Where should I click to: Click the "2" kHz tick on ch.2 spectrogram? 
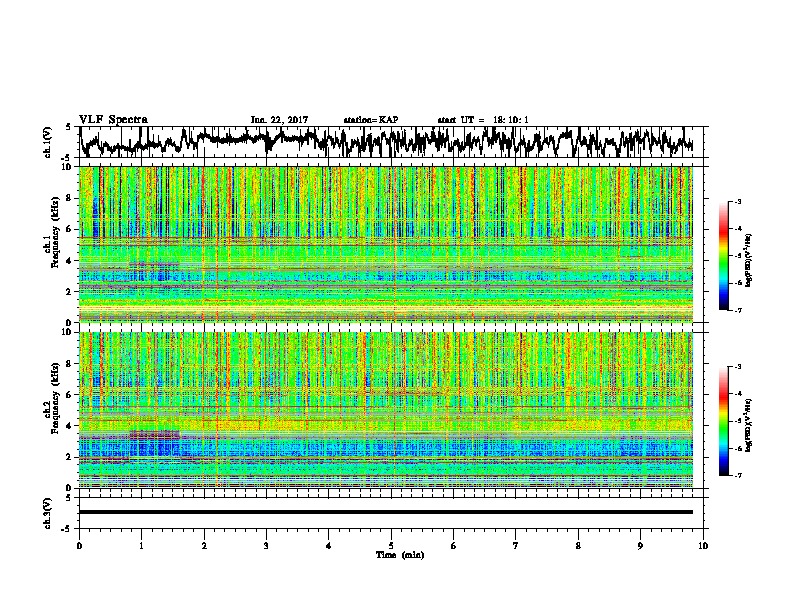(x=70, y=457)
